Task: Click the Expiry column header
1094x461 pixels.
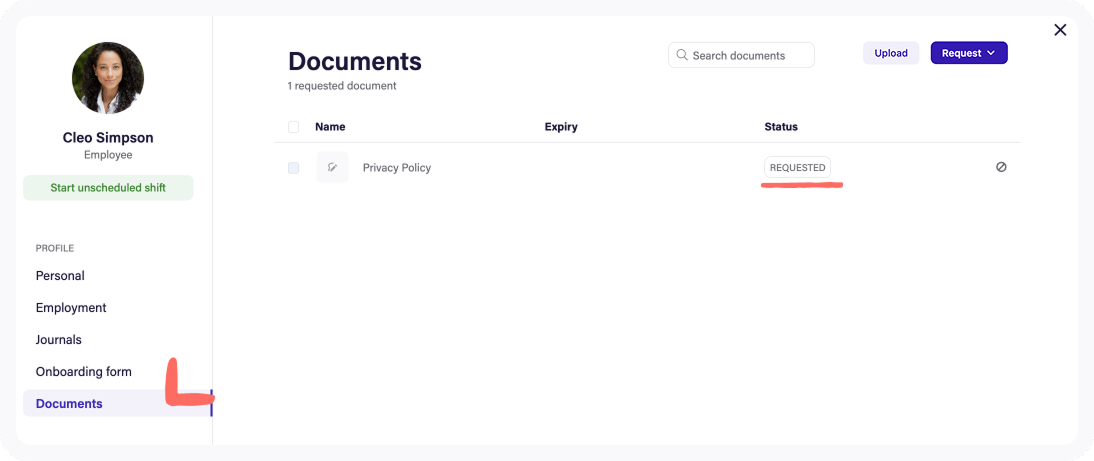Action: (561, 127)
